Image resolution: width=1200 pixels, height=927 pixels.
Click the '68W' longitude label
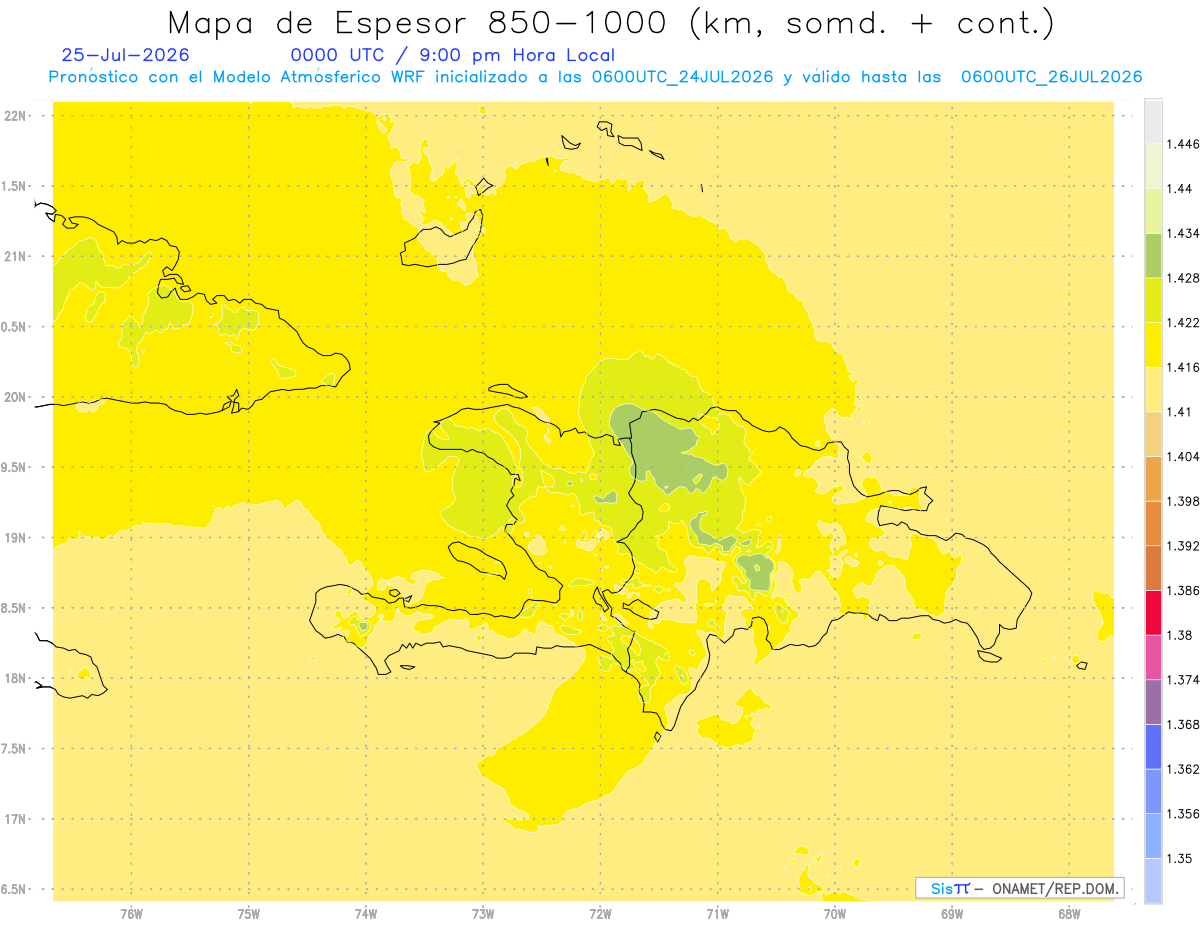pos(1069,913)
